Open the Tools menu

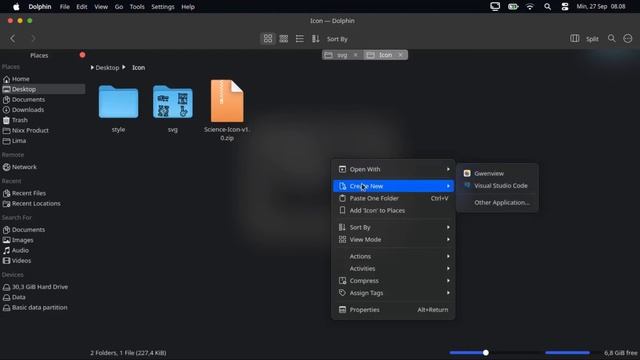pos(137,7)
